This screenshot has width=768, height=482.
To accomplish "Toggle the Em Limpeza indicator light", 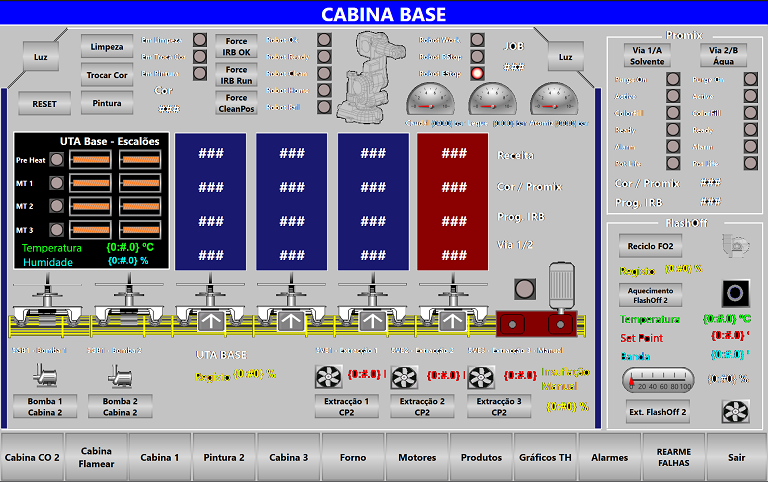I will pyautogui.click(x=200, y=40).
